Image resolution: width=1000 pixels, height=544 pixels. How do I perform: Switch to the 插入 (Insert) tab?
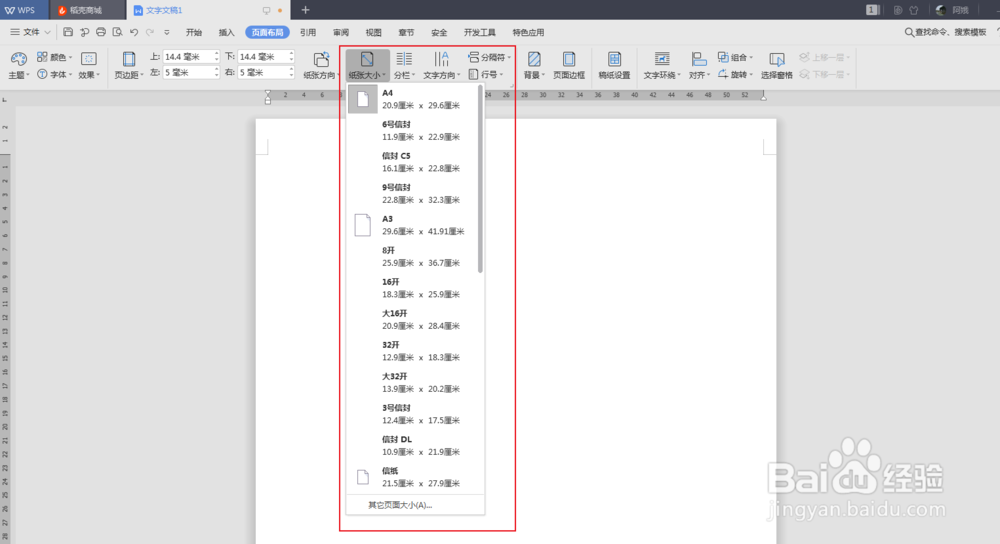point(226,32)
